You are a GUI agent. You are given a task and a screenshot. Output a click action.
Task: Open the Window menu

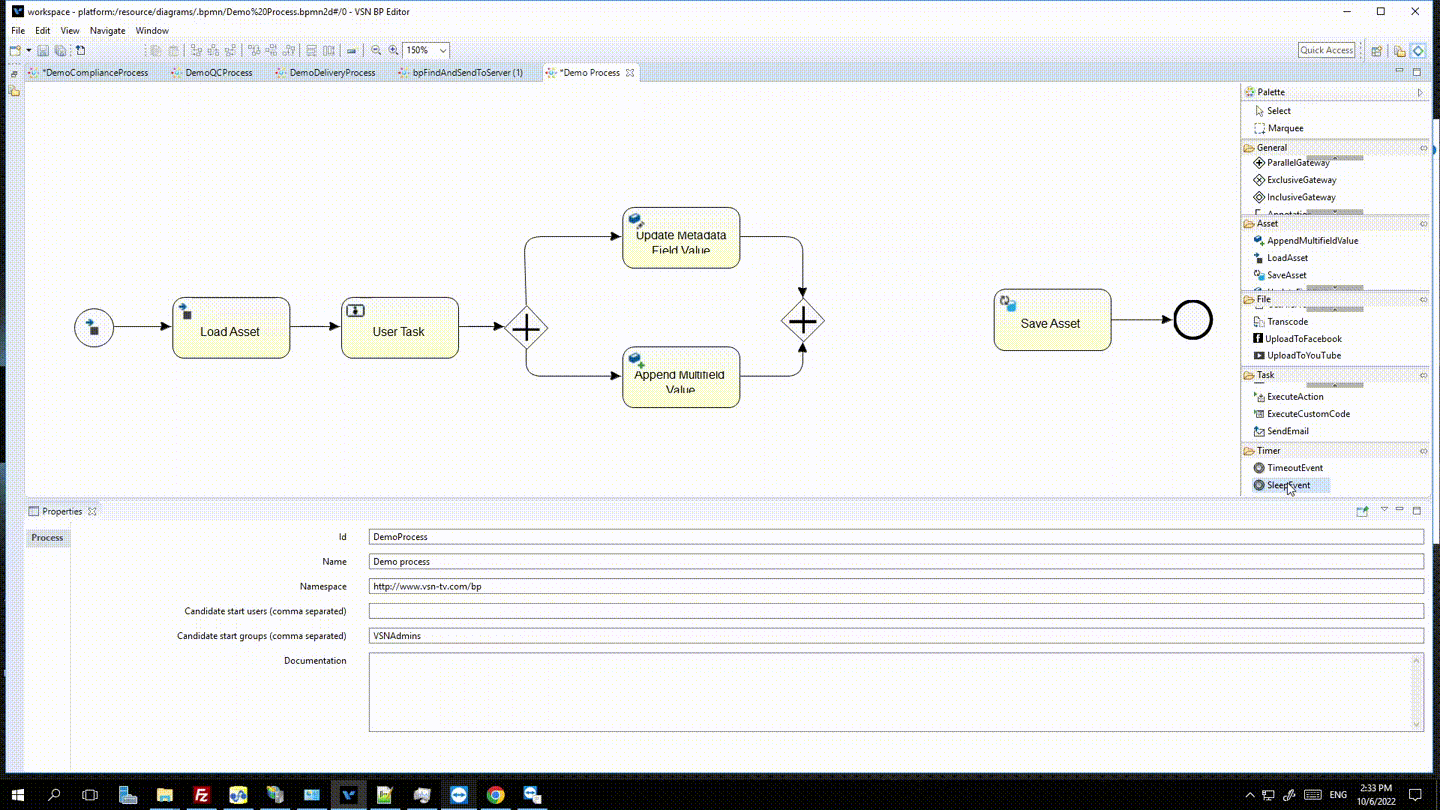pos(152,31)
